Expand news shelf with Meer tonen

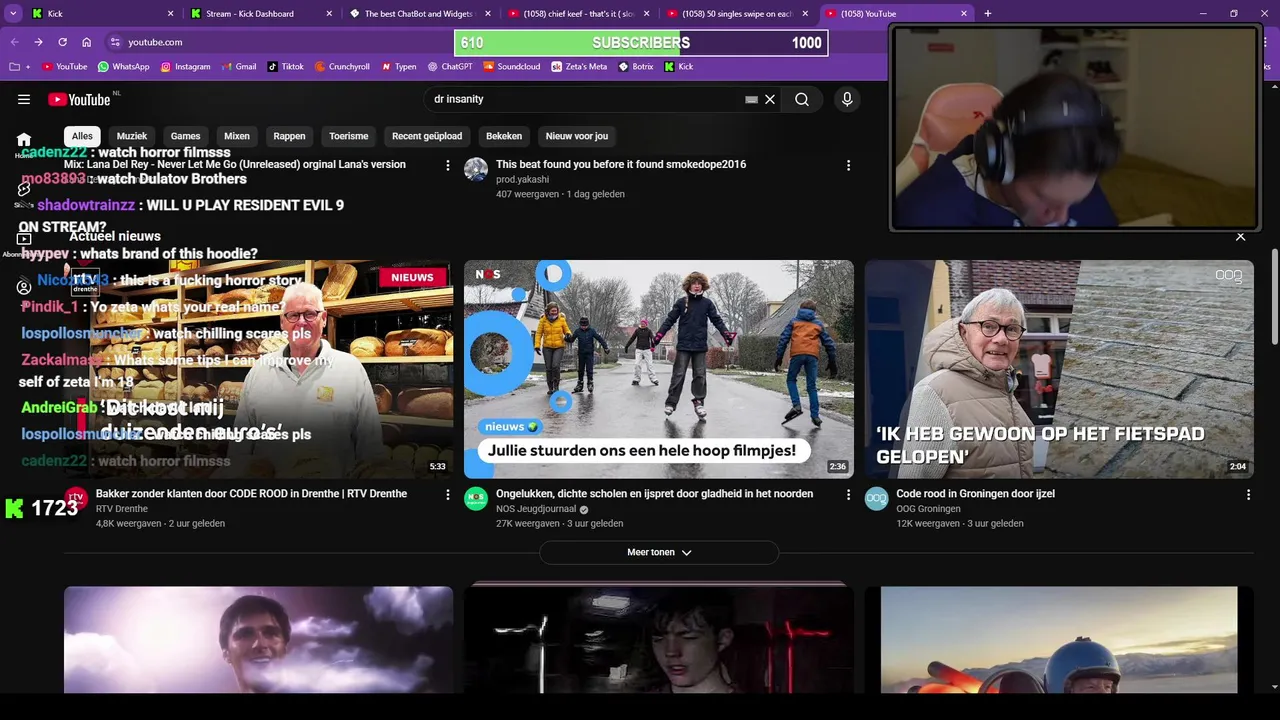[659, 552]
